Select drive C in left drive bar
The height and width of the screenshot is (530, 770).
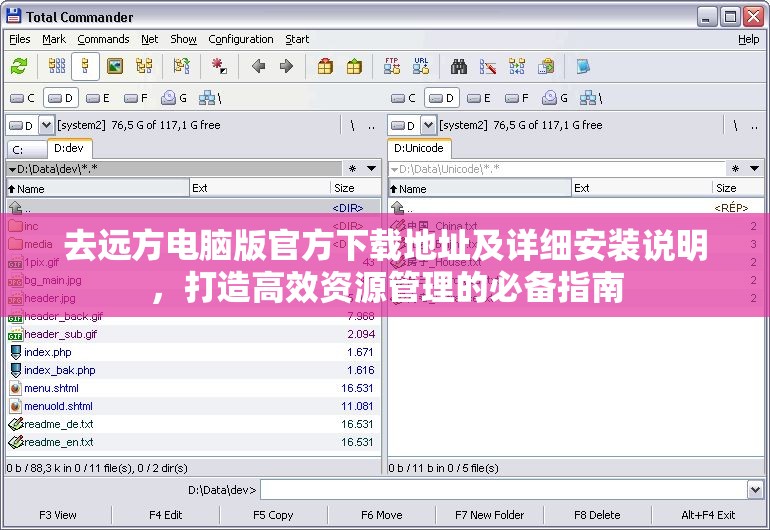point(23,98)
